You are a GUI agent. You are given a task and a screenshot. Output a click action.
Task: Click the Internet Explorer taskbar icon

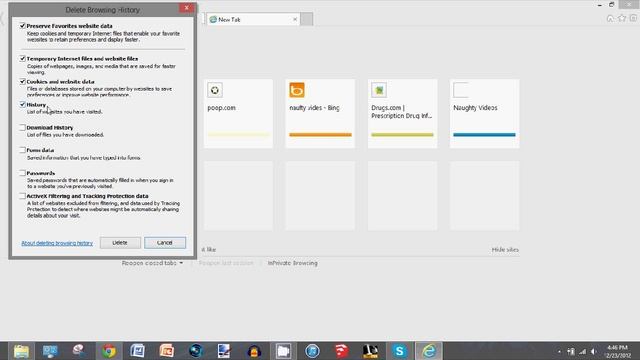pos(429,351)
